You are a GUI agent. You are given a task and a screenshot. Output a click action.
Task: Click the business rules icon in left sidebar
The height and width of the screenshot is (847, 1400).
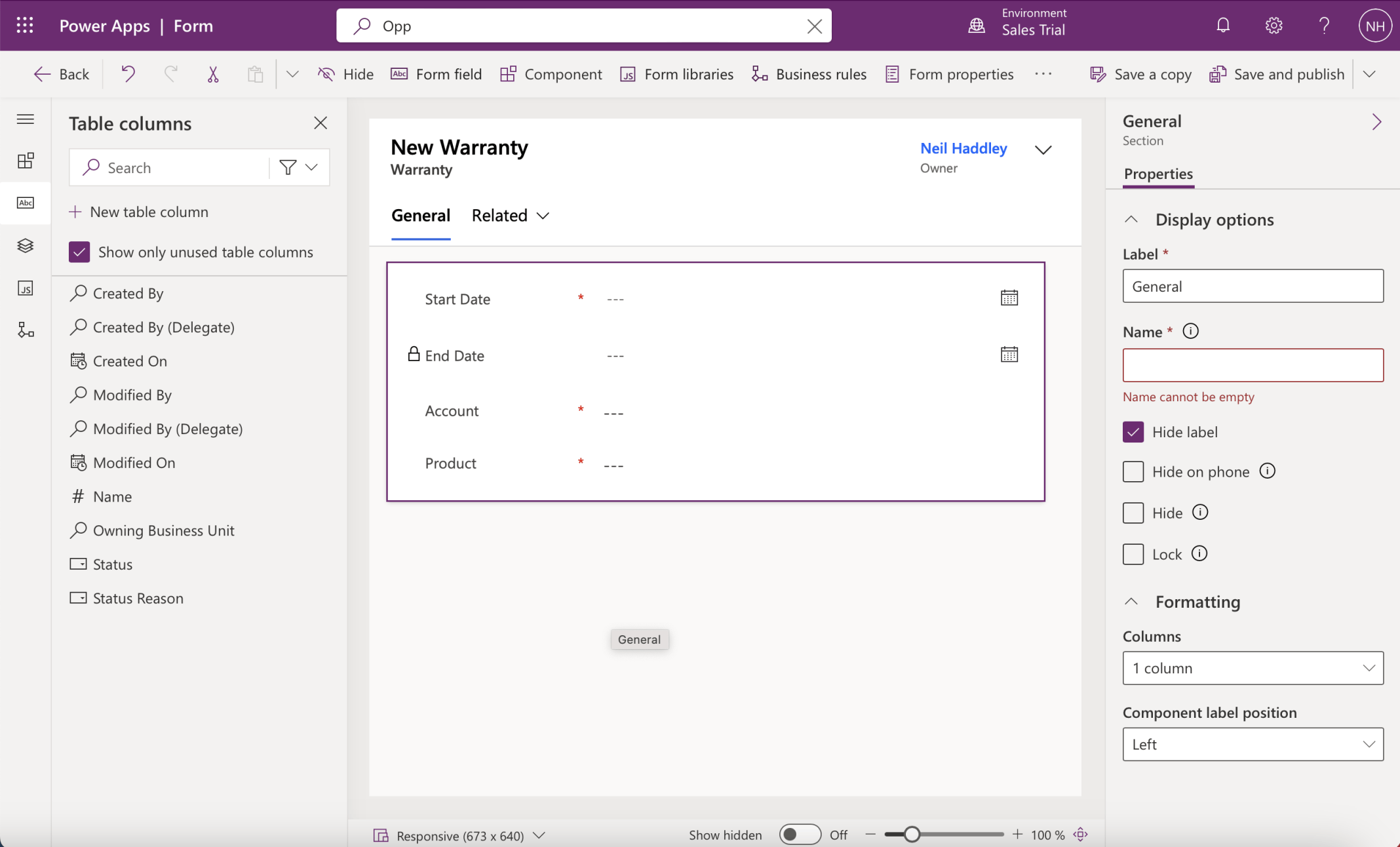pyautogui.click(x=25, y=330)
